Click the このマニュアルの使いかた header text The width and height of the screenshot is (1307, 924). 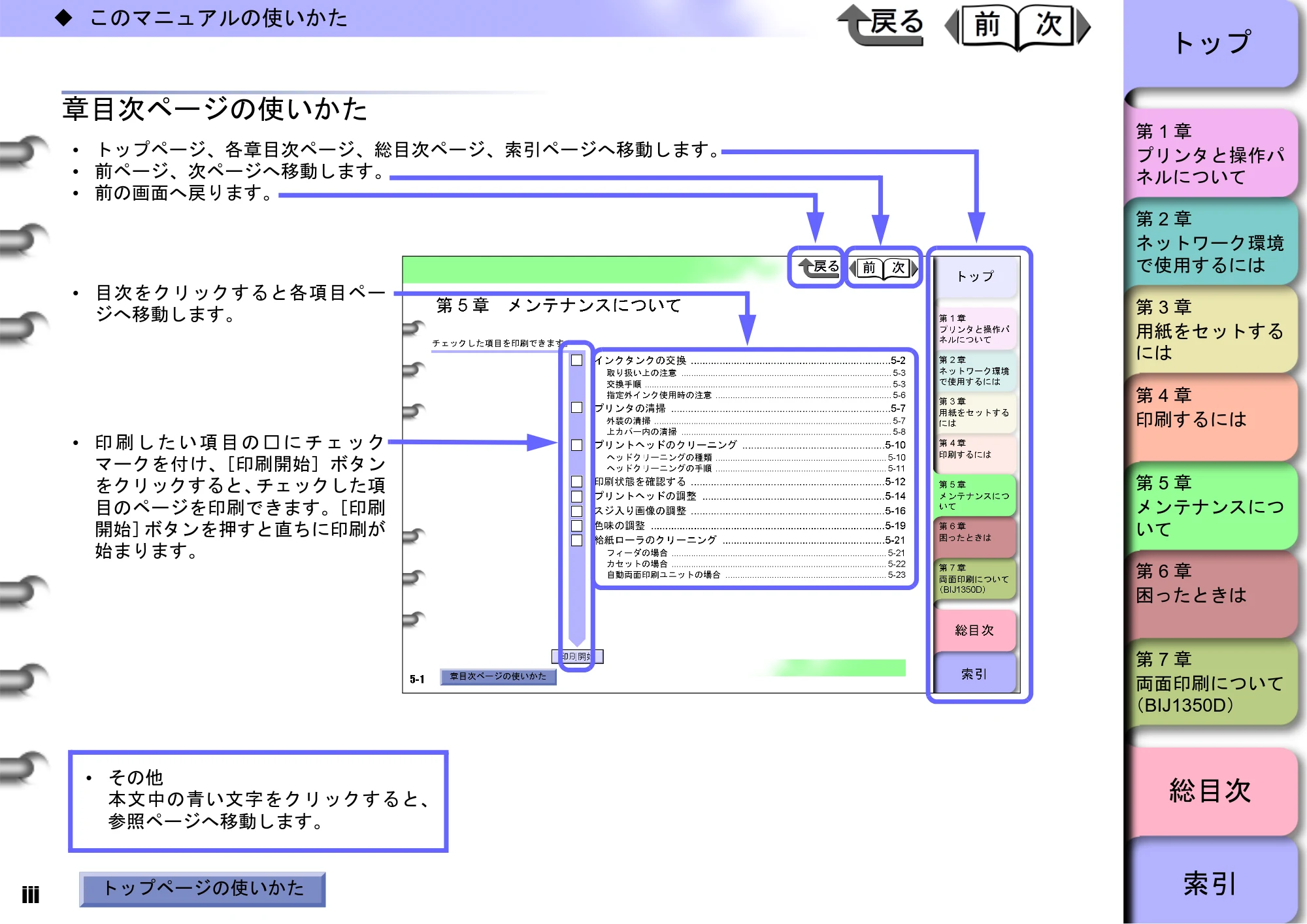point(219,18)
